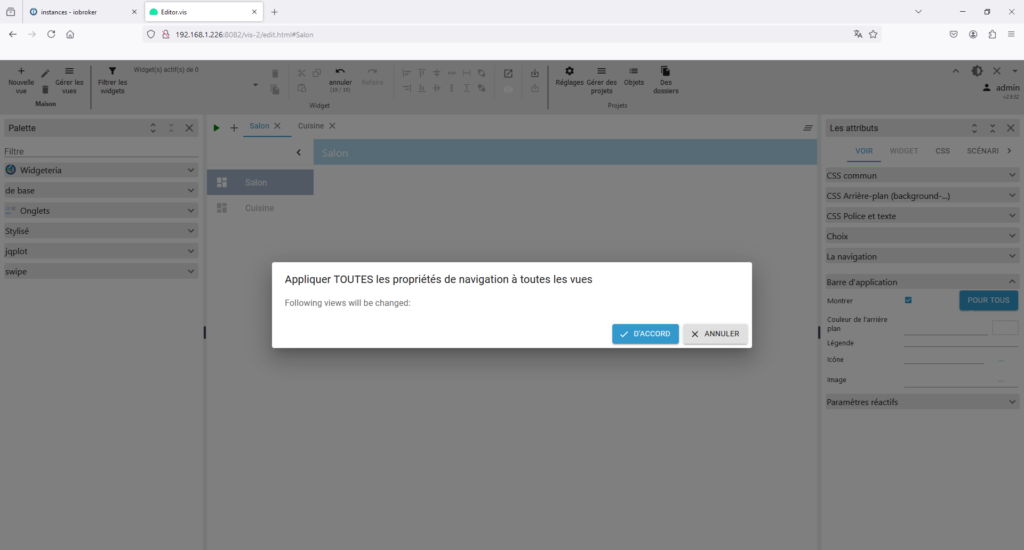This screenshot has height=550, width=1024.
Task: Close the Salon tab
Action: pyautogui.click(x=278, y=126)
